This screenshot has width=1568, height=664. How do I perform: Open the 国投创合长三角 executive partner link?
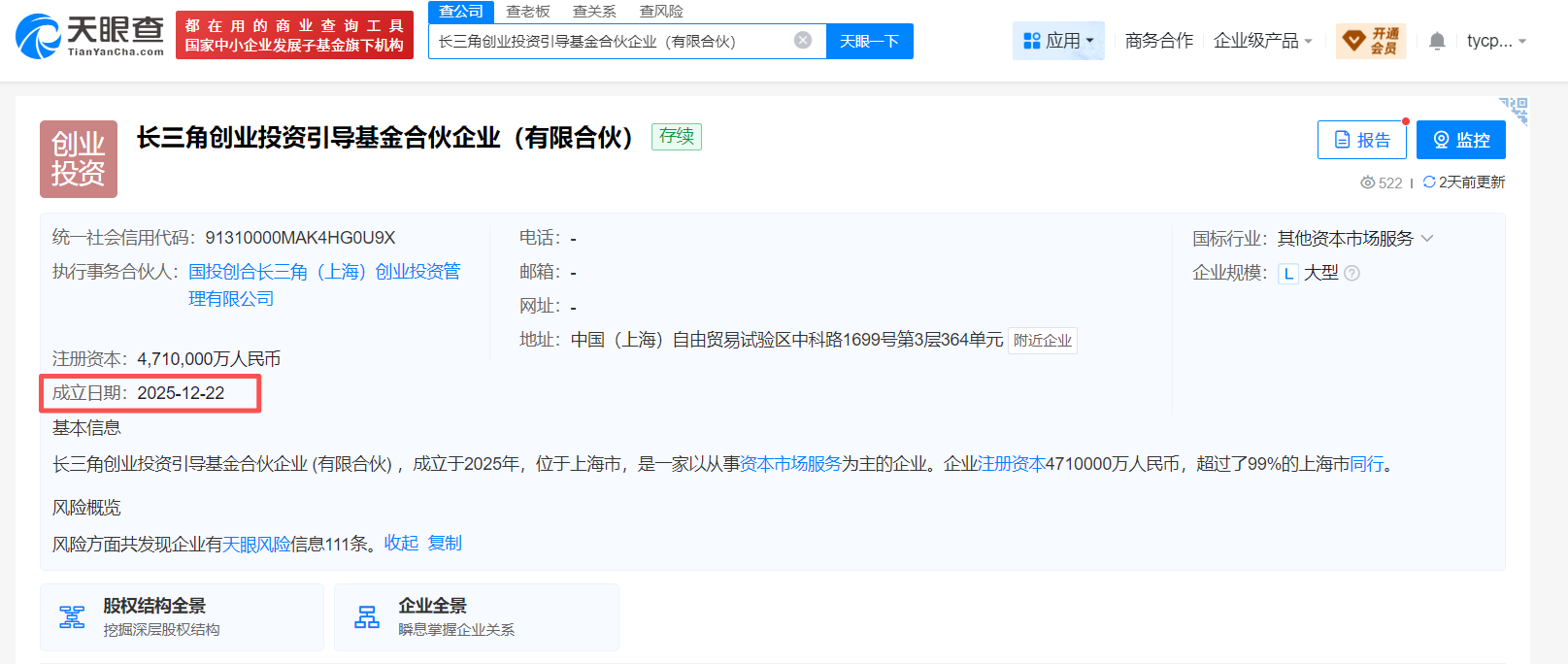pos(324,285)
